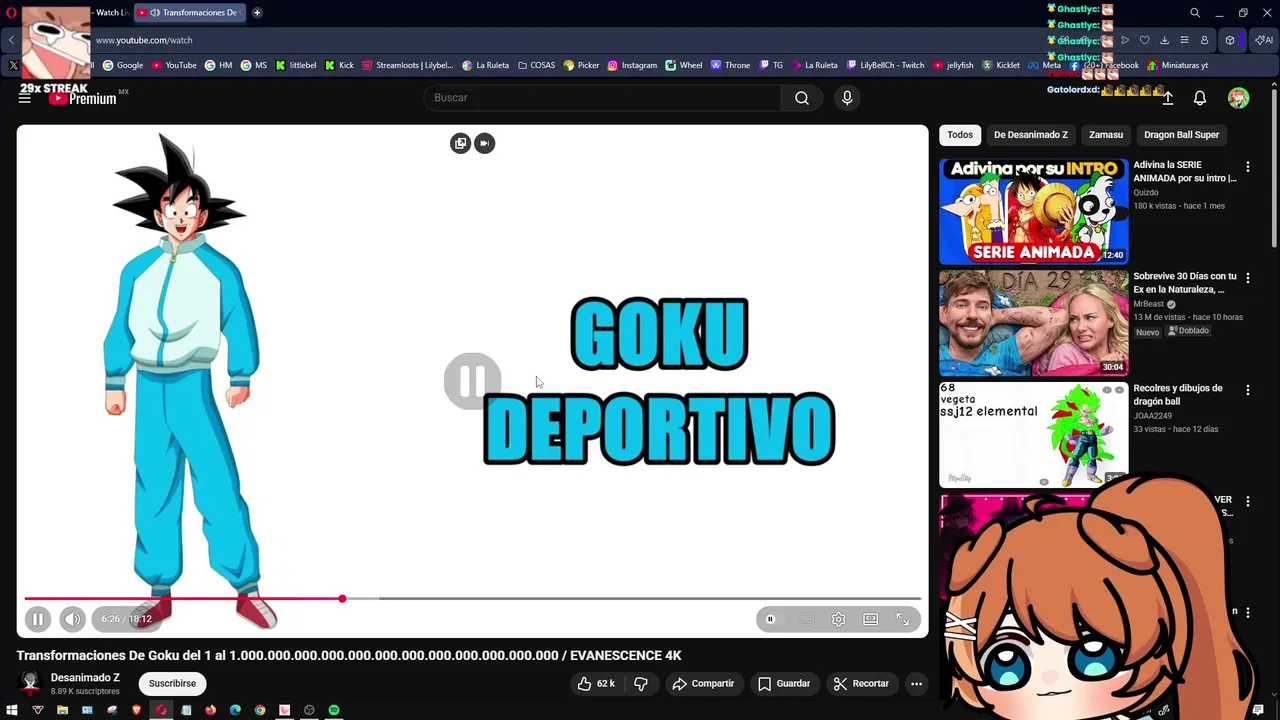Open options for Recolres y dibujos video
The width and height of the screenshot is (1280, 720).
1247,390
